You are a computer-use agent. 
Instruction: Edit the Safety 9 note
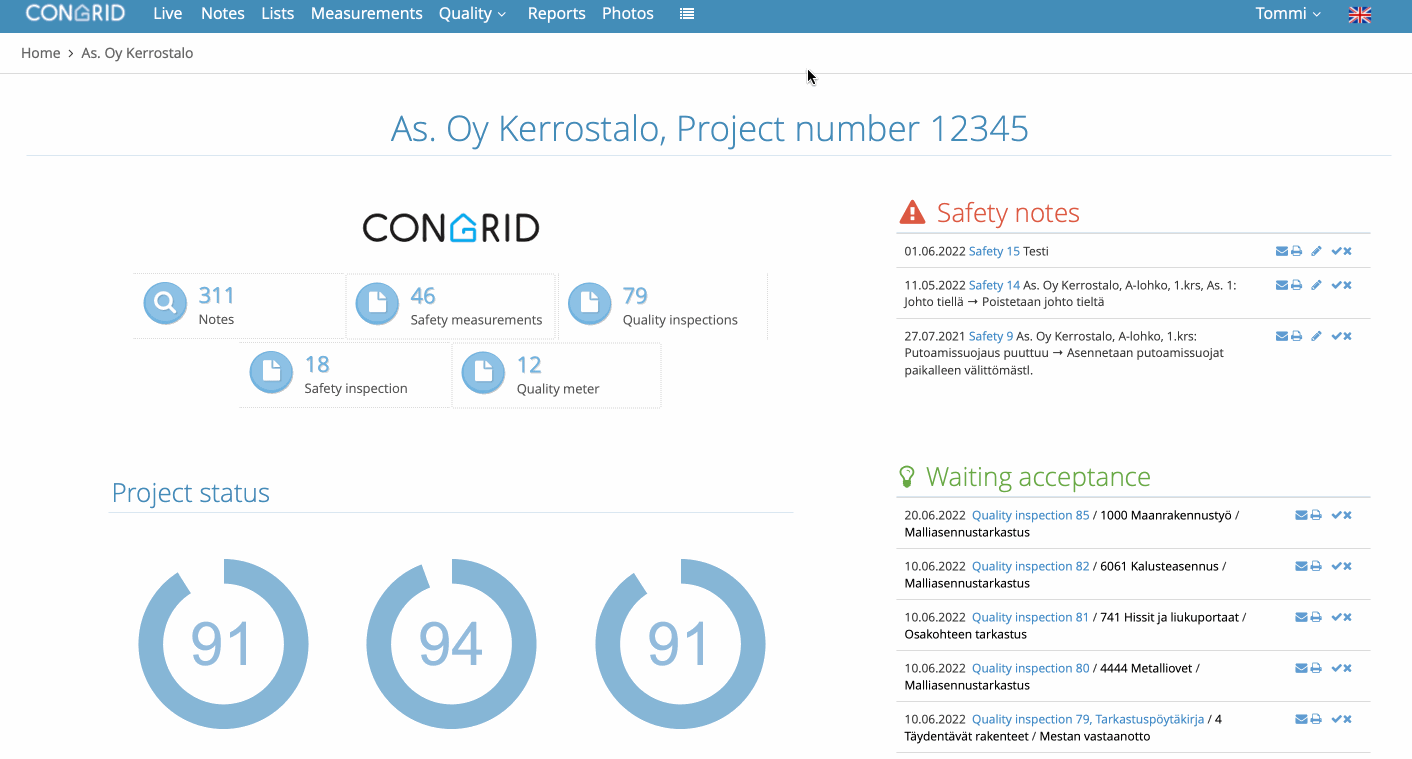(1316, 337)
